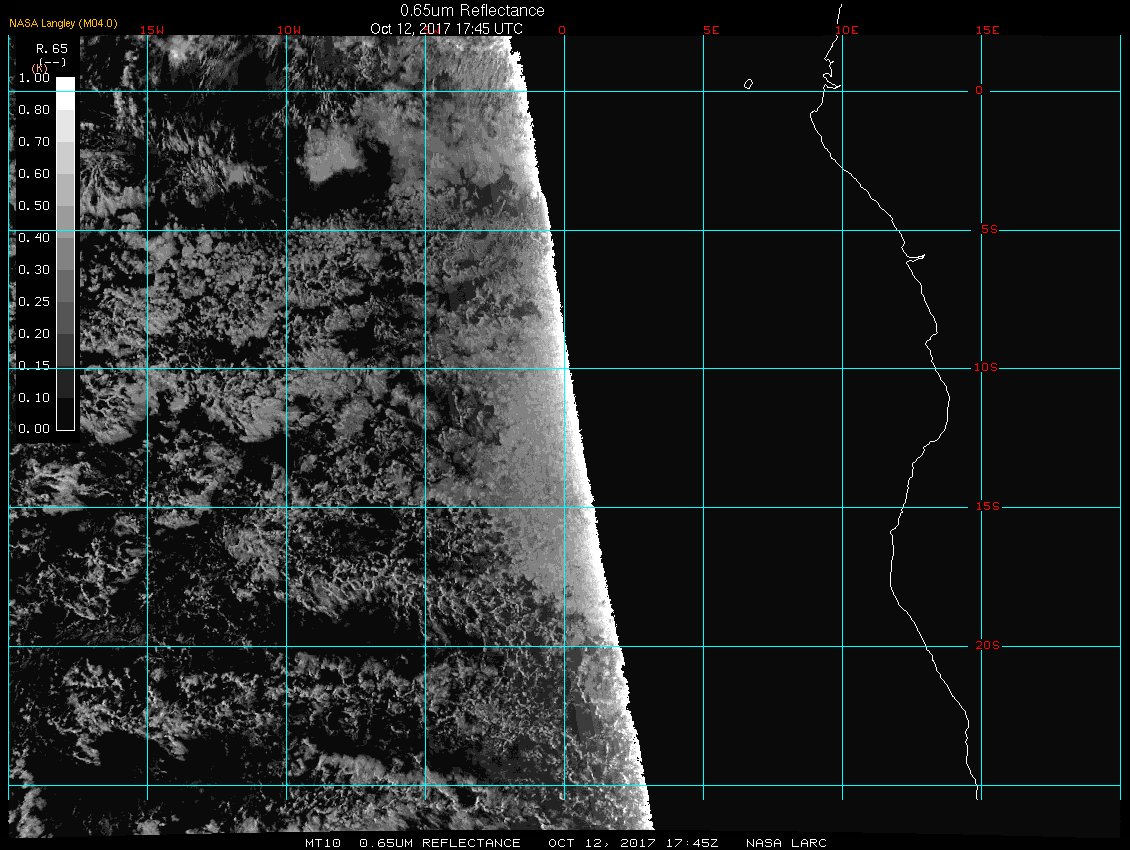
Task: Click the 0.60 legend value
Action: (x=34, y=174)
